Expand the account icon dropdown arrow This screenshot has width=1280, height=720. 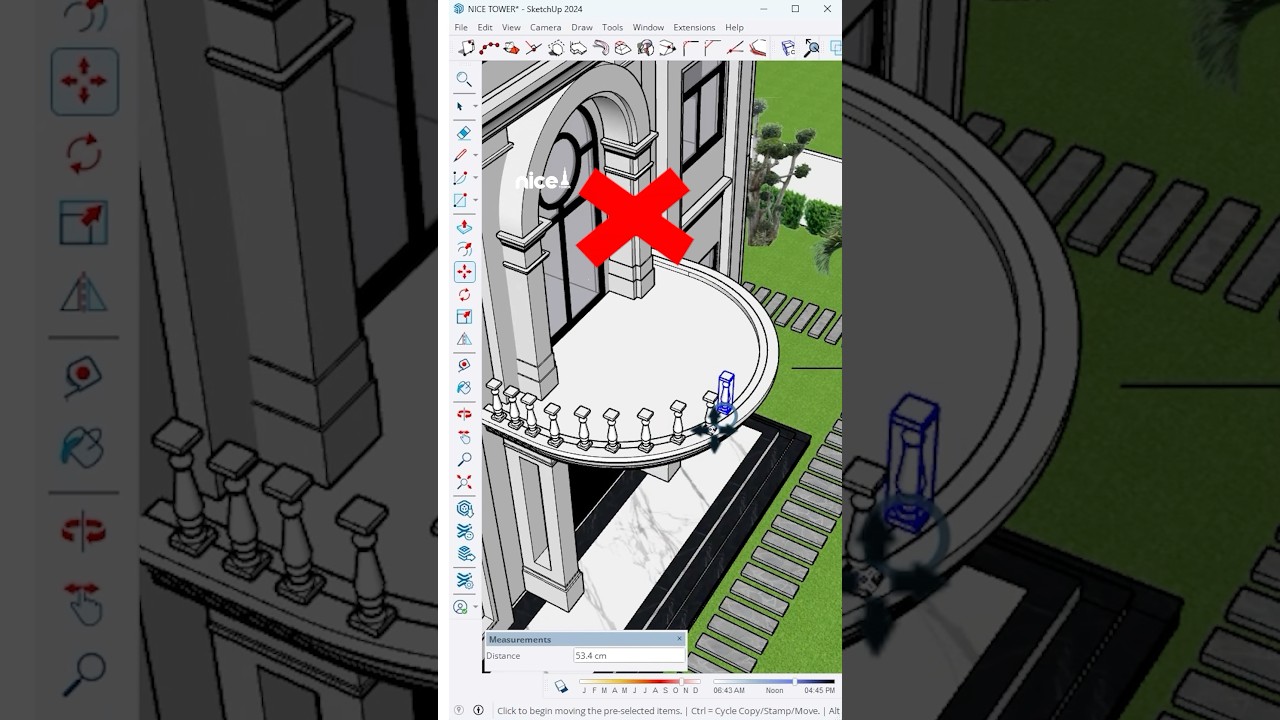475,607
